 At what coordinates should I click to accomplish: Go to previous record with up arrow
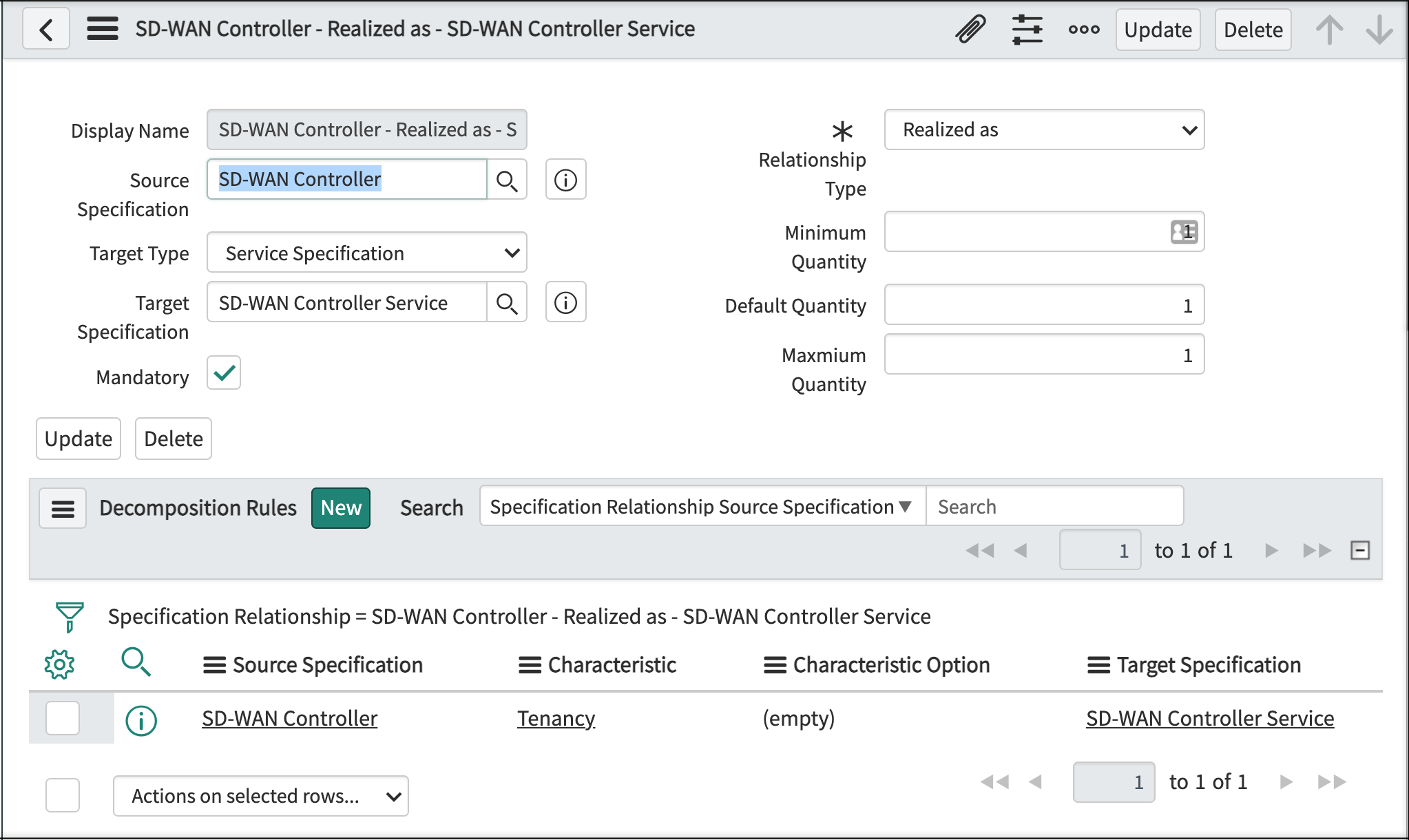click(x=1329, y=30)
